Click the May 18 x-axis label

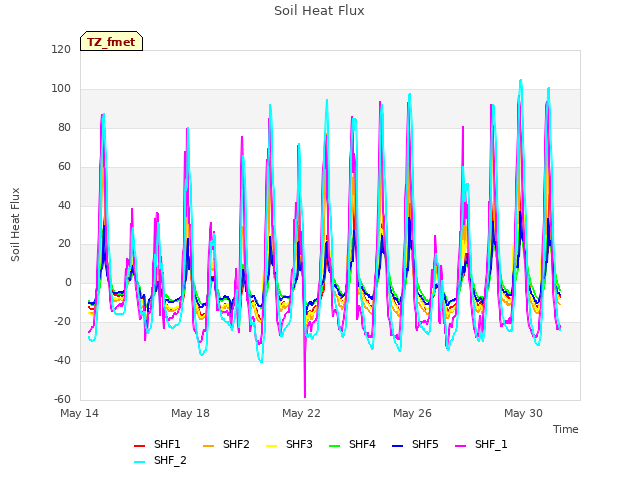click(191, 413)
